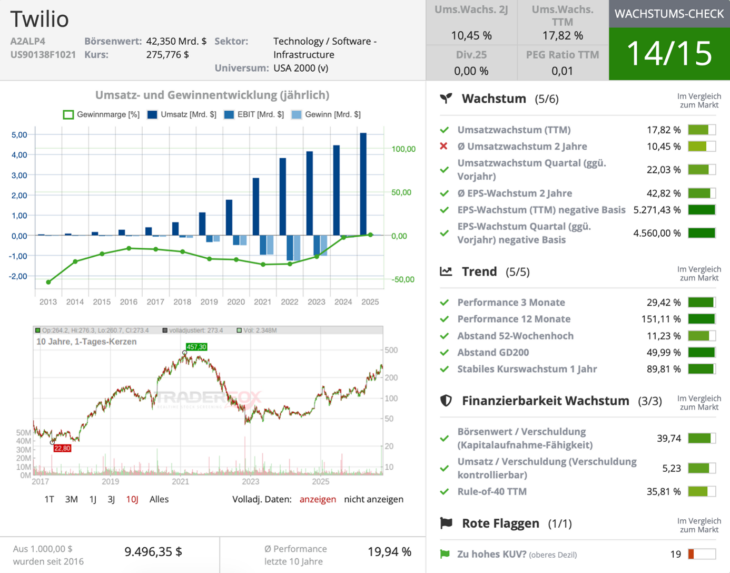Click the WACHSTUMS-CHECK header

coord(669,13)
